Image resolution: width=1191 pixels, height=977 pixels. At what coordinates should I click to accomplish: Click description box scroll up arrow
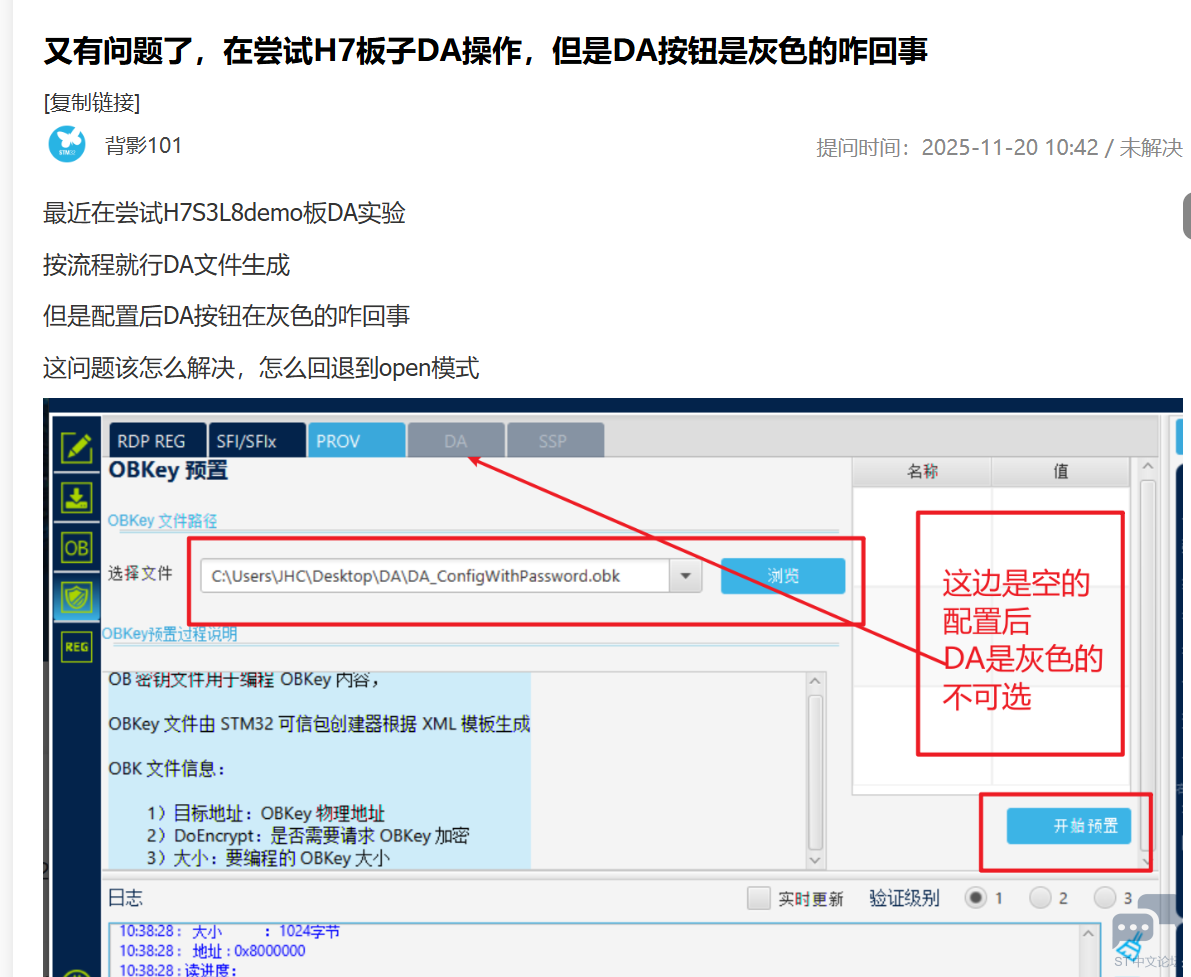point(815,682)
